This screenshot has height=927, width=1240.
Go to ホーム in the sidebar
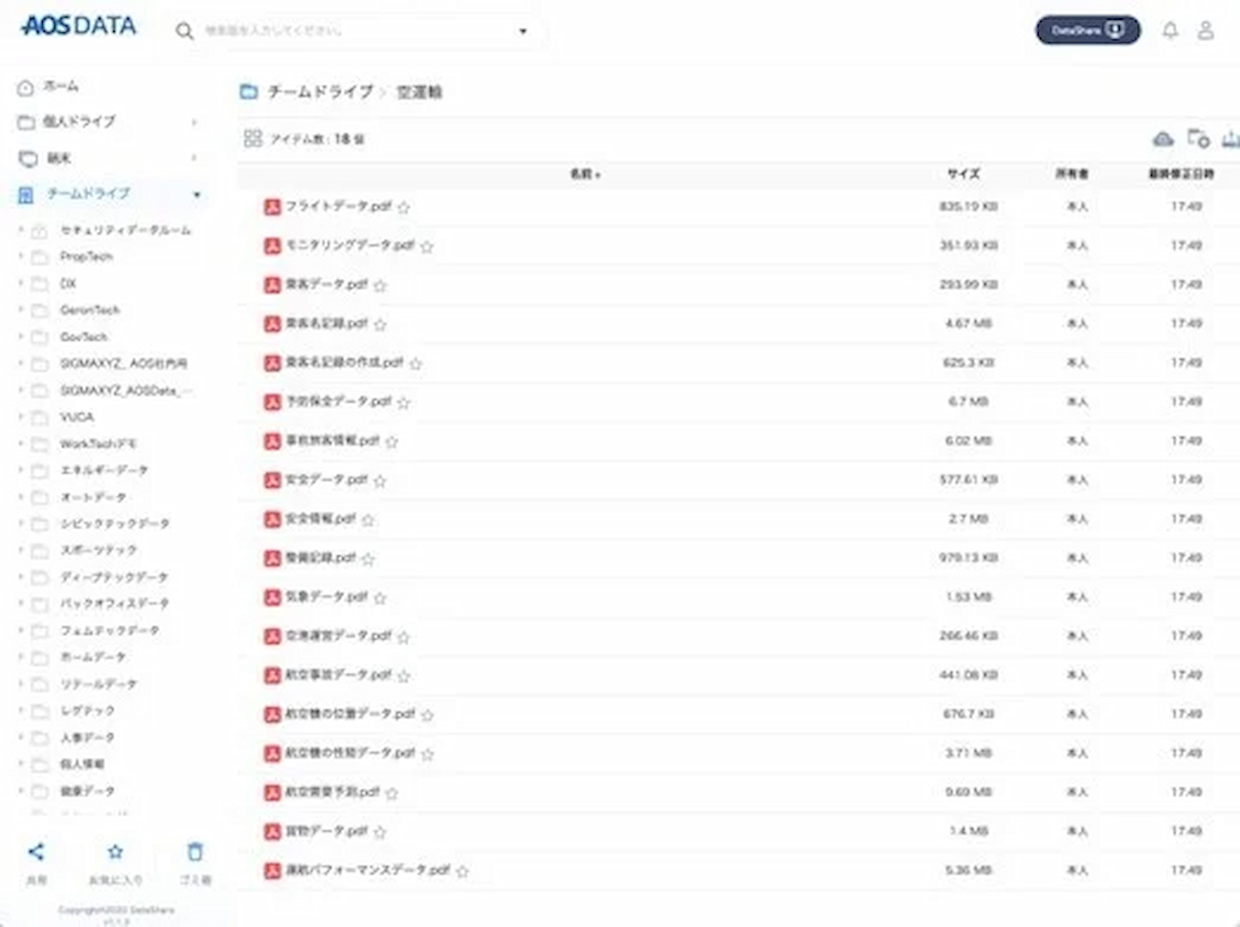pyautogui.click(x=61, y=87)
